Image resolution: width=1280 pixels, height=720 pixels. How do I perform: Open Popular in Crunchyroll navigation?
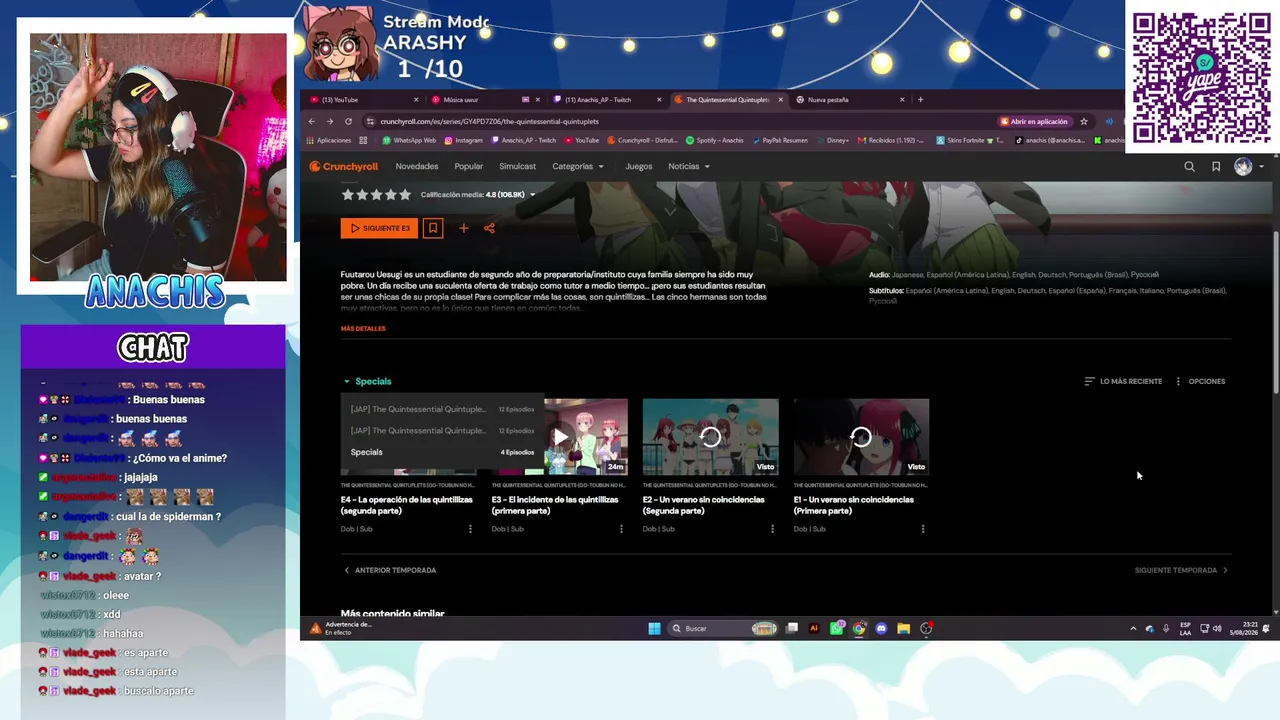[469, 167]
